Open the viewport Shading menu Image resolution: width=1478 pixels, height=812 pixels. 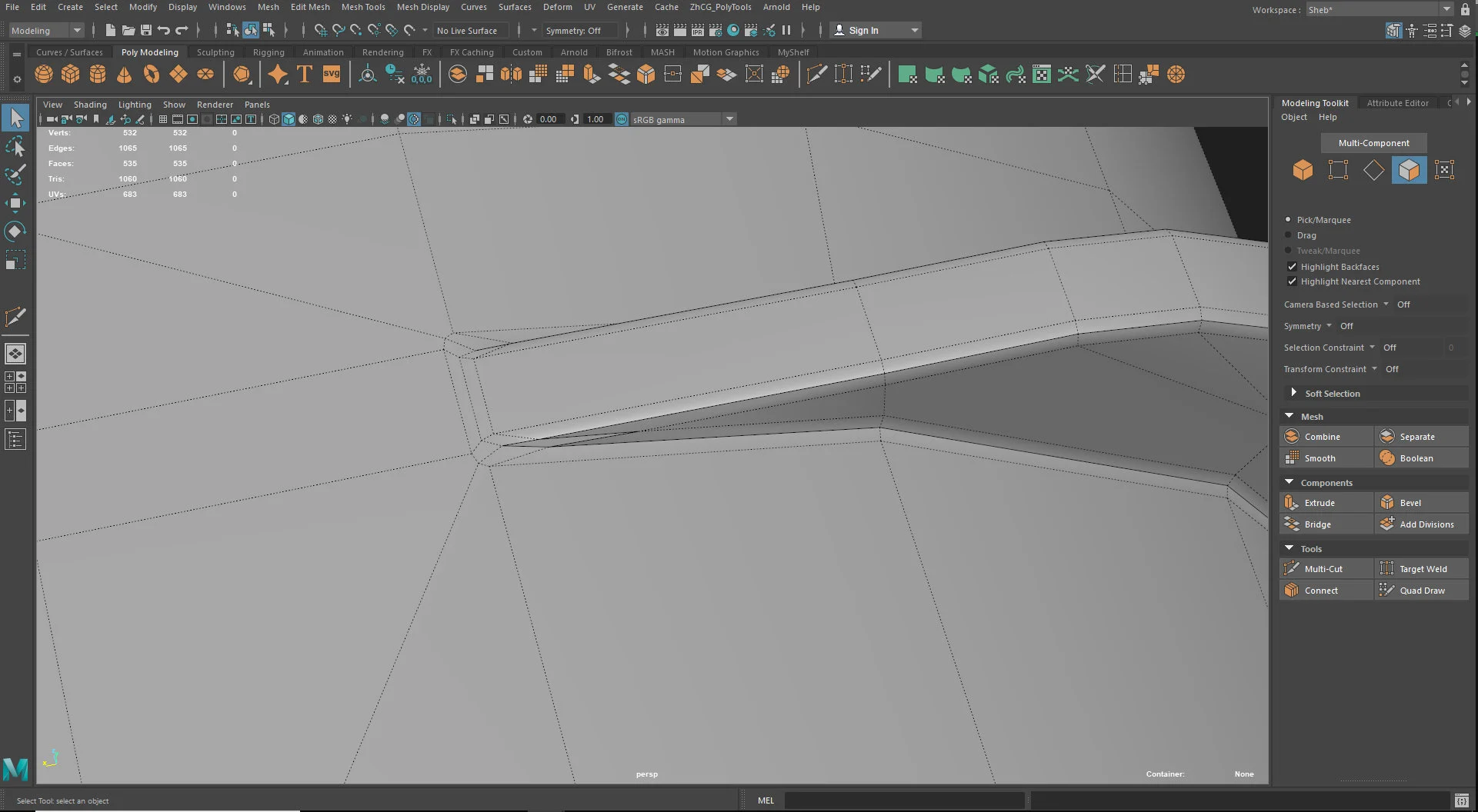click(90, 105)
